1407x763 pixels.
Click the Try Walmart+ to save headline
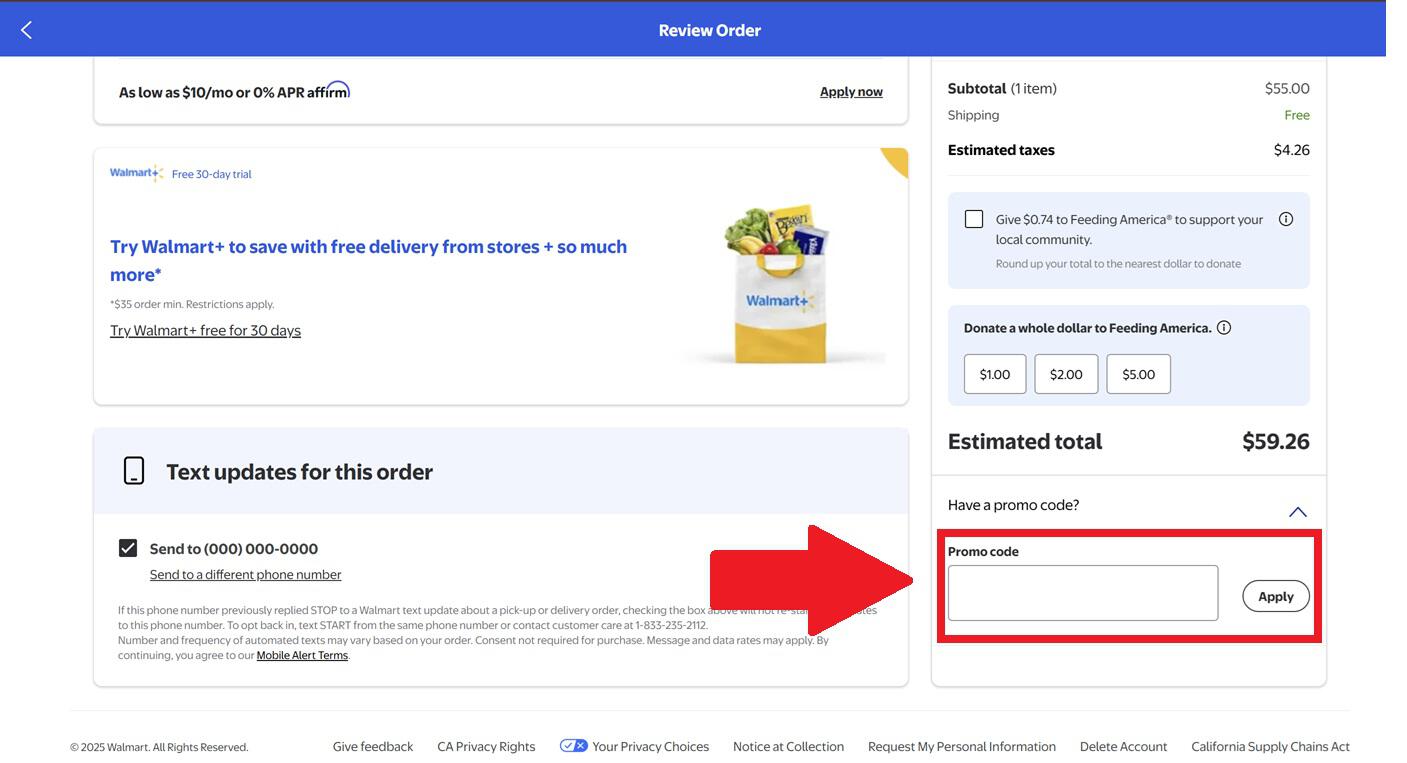click(x=368, y=260)
